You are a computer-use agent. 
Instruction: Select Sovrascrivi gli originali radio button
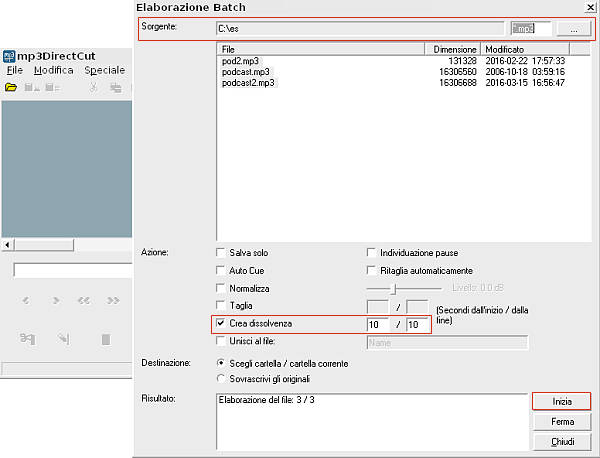[x=221, y=379]
